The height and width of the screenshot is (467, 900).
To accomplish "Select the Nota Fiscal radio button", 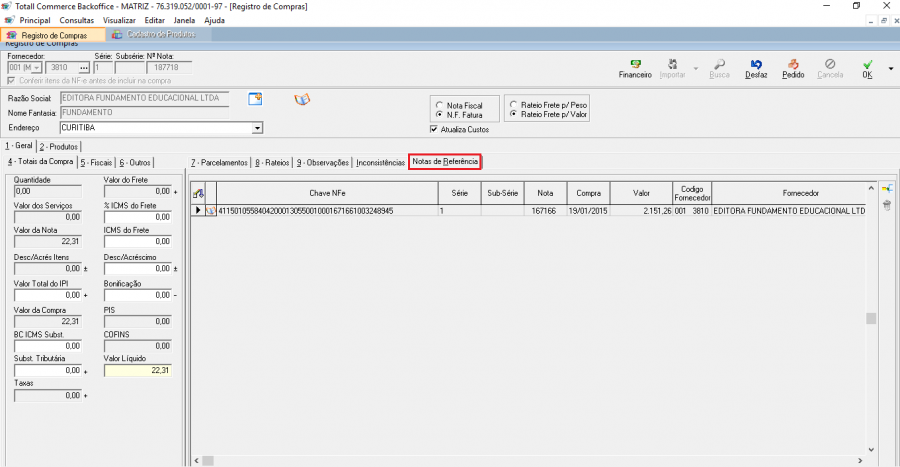I will pos(440,105).
